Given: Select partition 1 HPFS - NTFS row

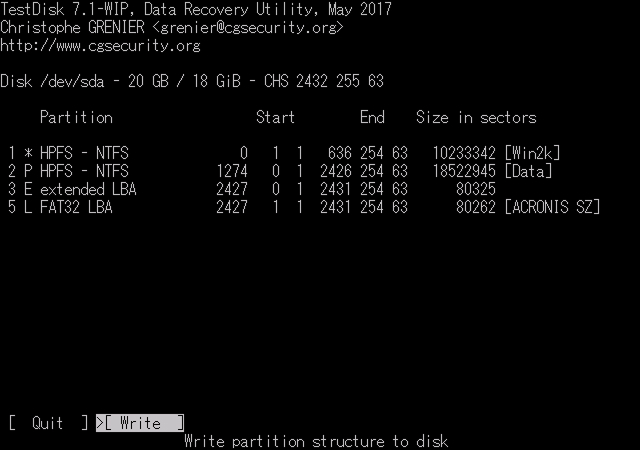Looking at the screenshot, I should (284, 153).
